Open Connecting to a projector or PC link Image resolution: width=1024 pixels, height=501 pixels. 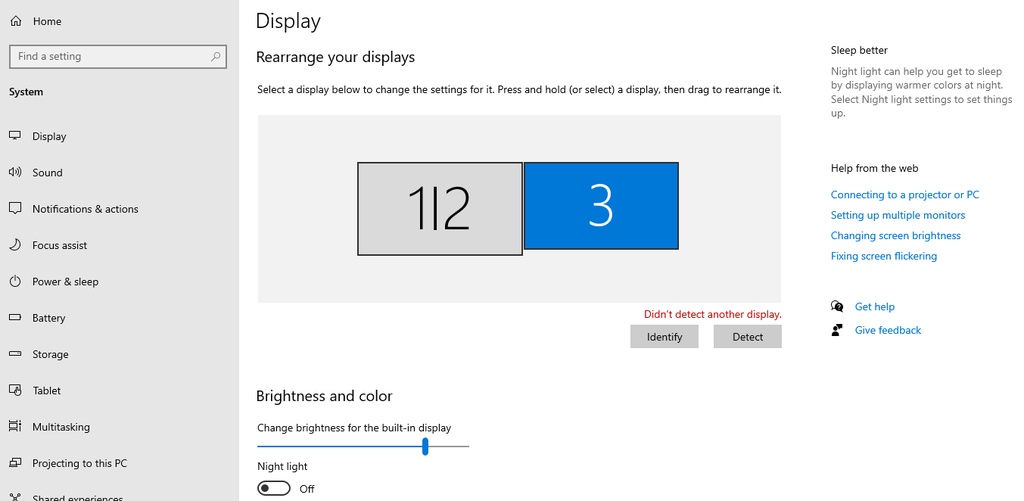pyautogui.click(x=905, y=195)
